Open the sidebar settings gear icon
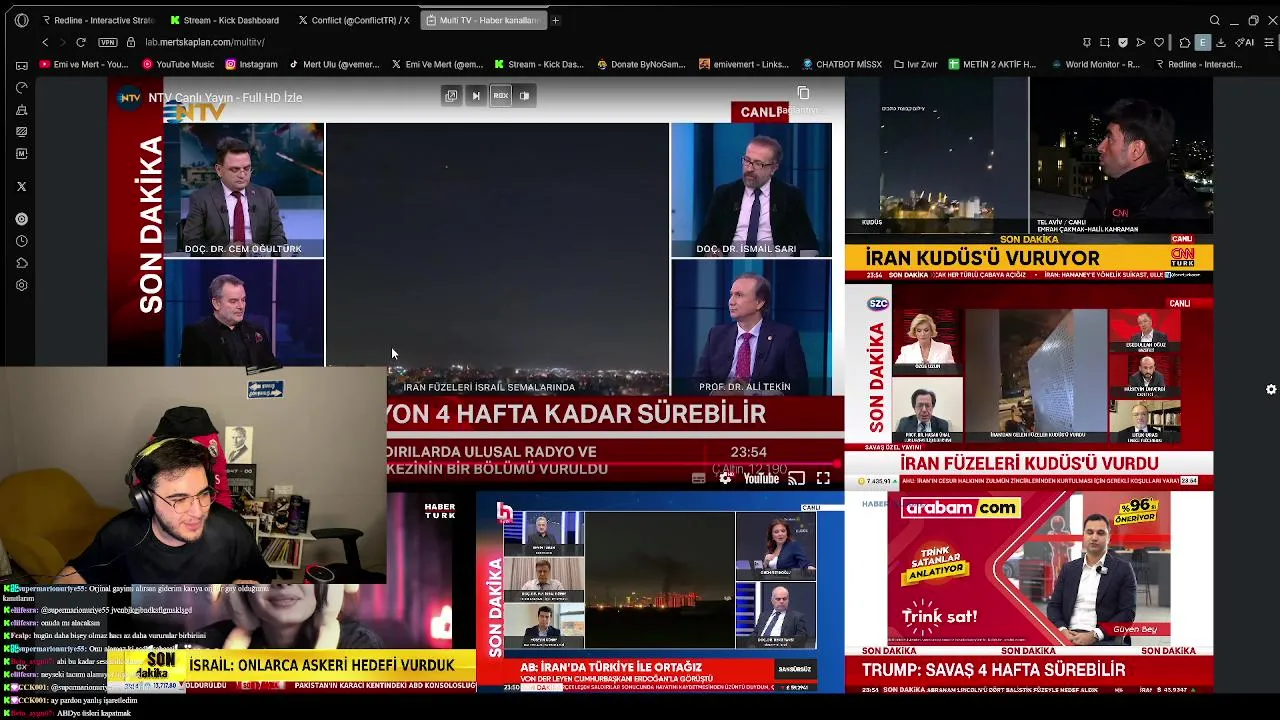The image size is (1280, 720). point(22,285)
